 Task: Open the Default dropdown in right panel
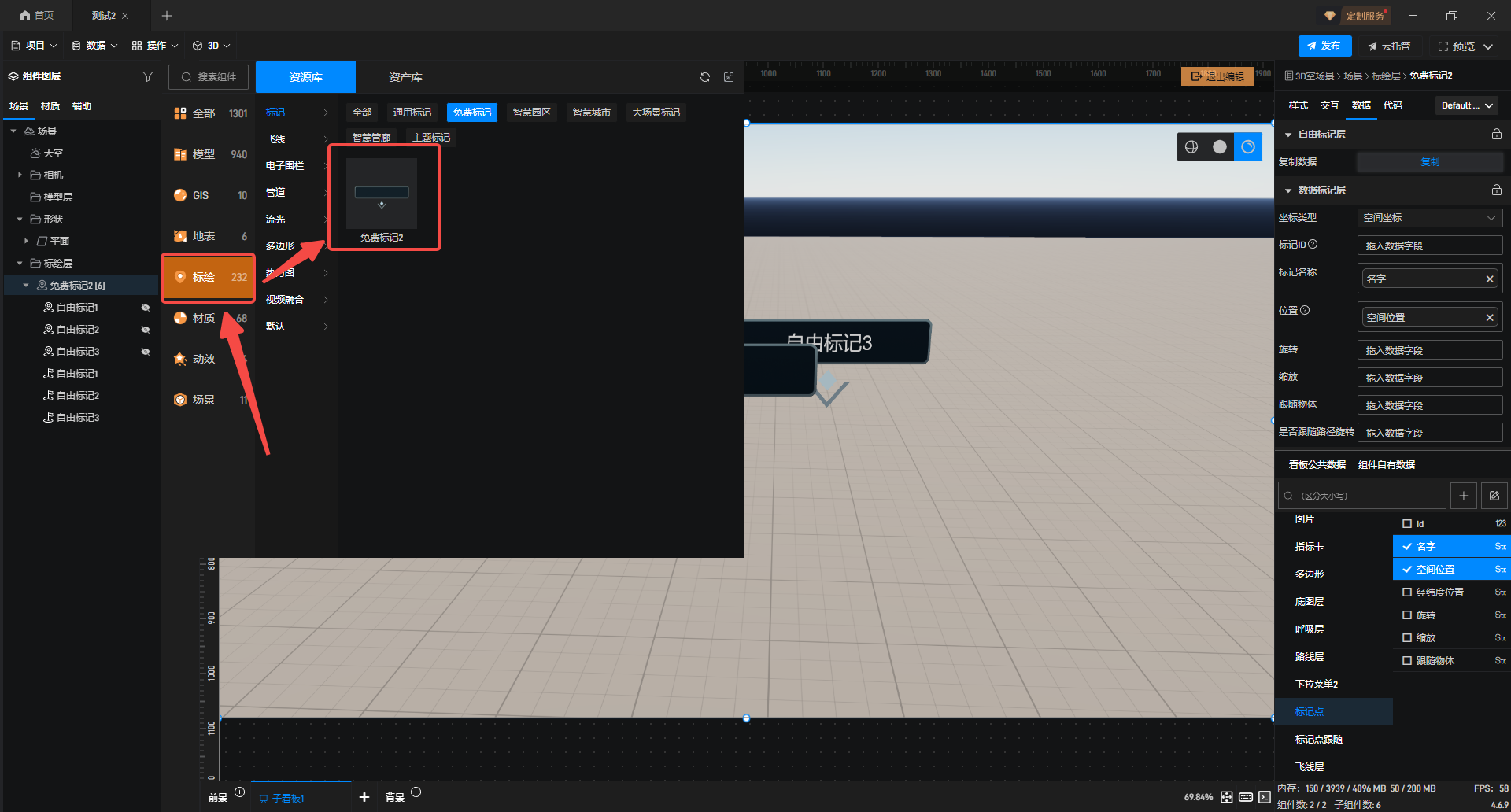tap(1467, 105)
